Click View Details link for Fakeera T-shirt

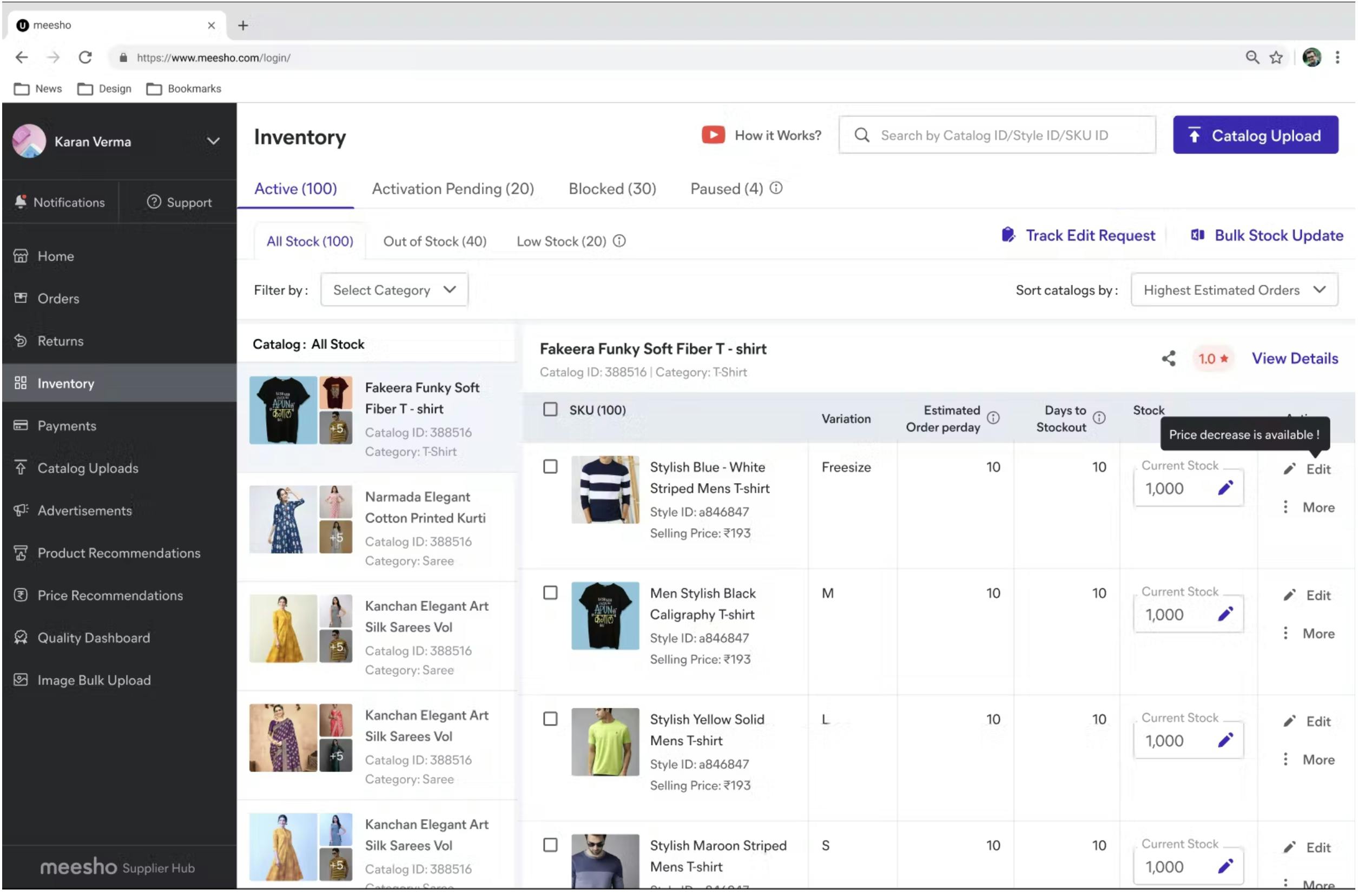tap(1295, 358)
